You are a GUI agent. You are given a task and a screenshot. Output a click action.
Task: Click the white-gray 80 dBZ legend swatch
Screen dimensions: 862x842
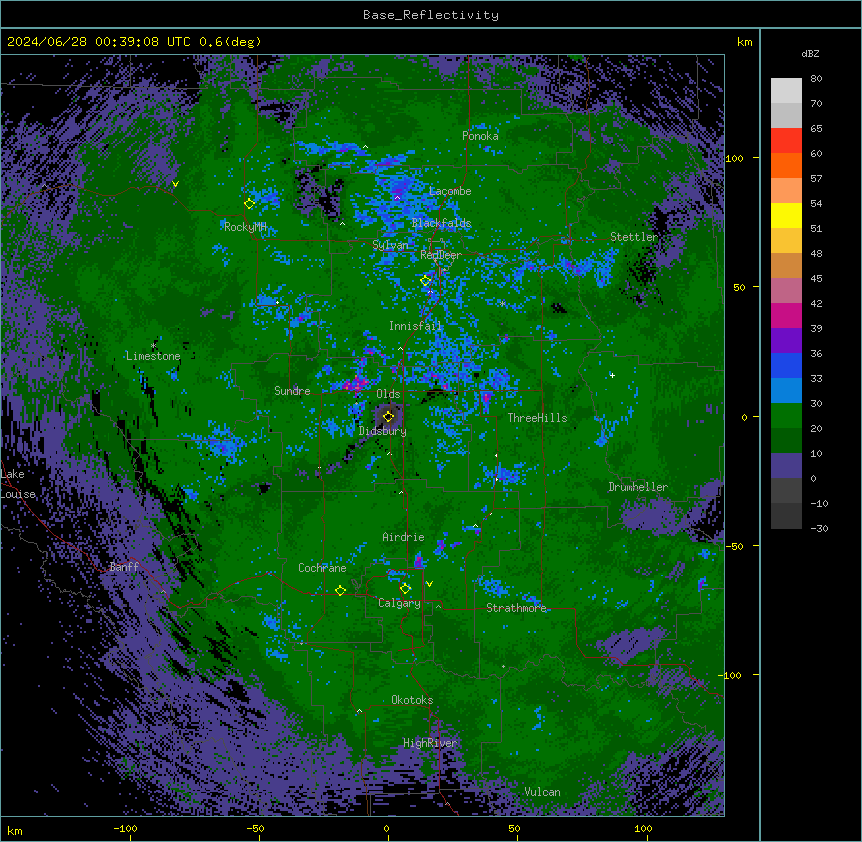point(786,91)
